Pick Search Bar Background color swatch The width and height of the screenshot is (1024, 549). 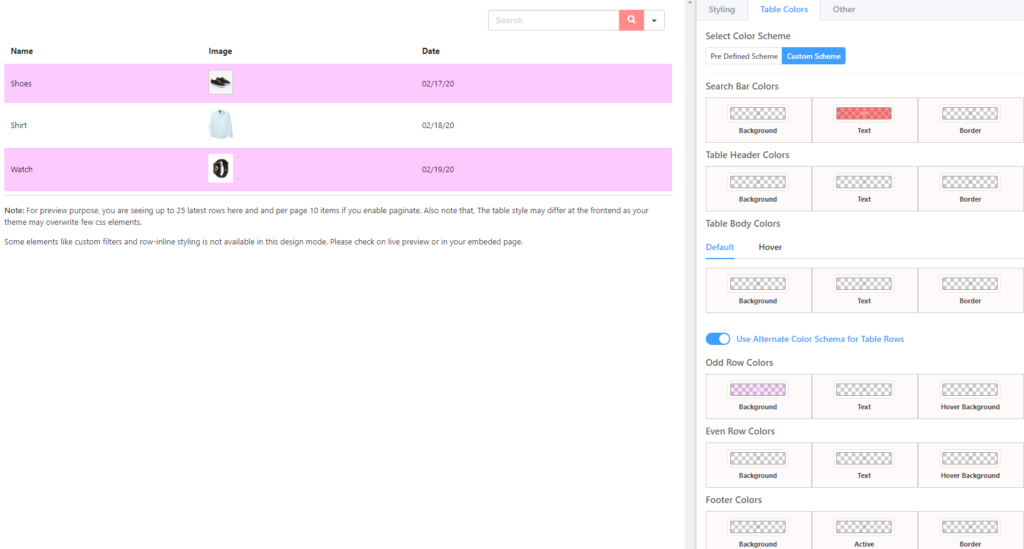point(758,114)
